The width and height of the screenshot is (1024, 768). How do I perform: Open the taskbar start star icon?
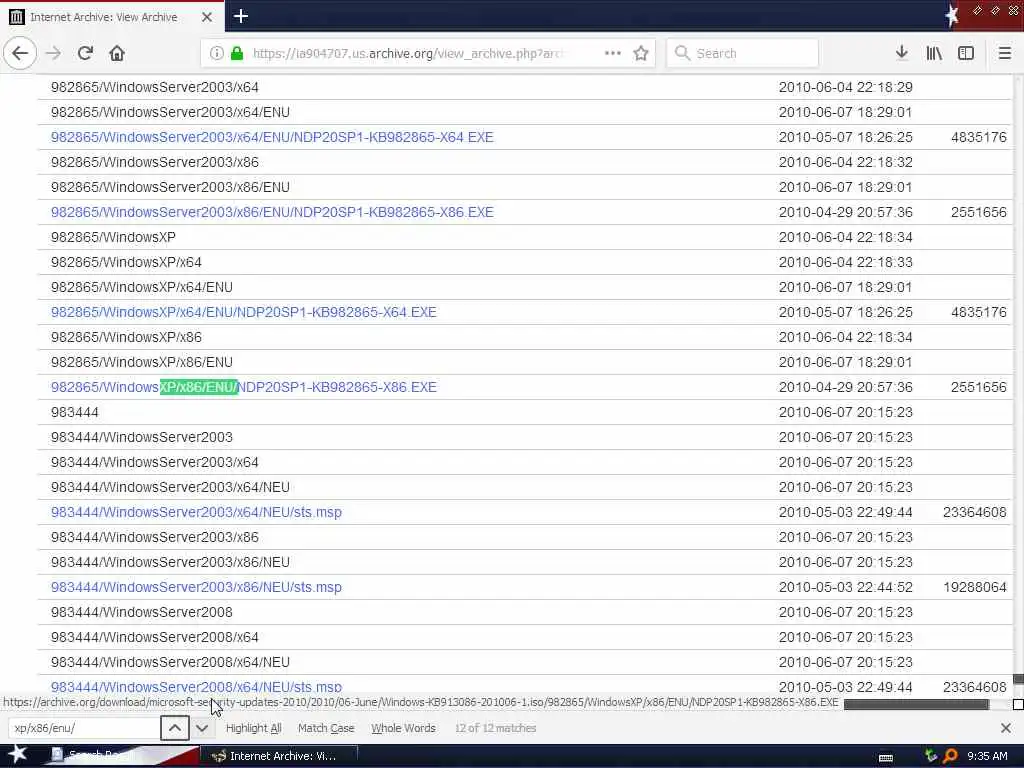[x=17, y=754]
